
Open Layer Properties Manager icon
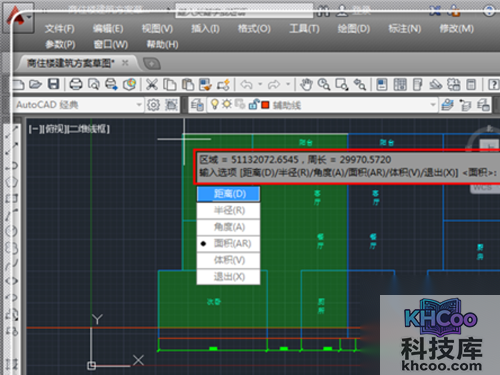197,105
